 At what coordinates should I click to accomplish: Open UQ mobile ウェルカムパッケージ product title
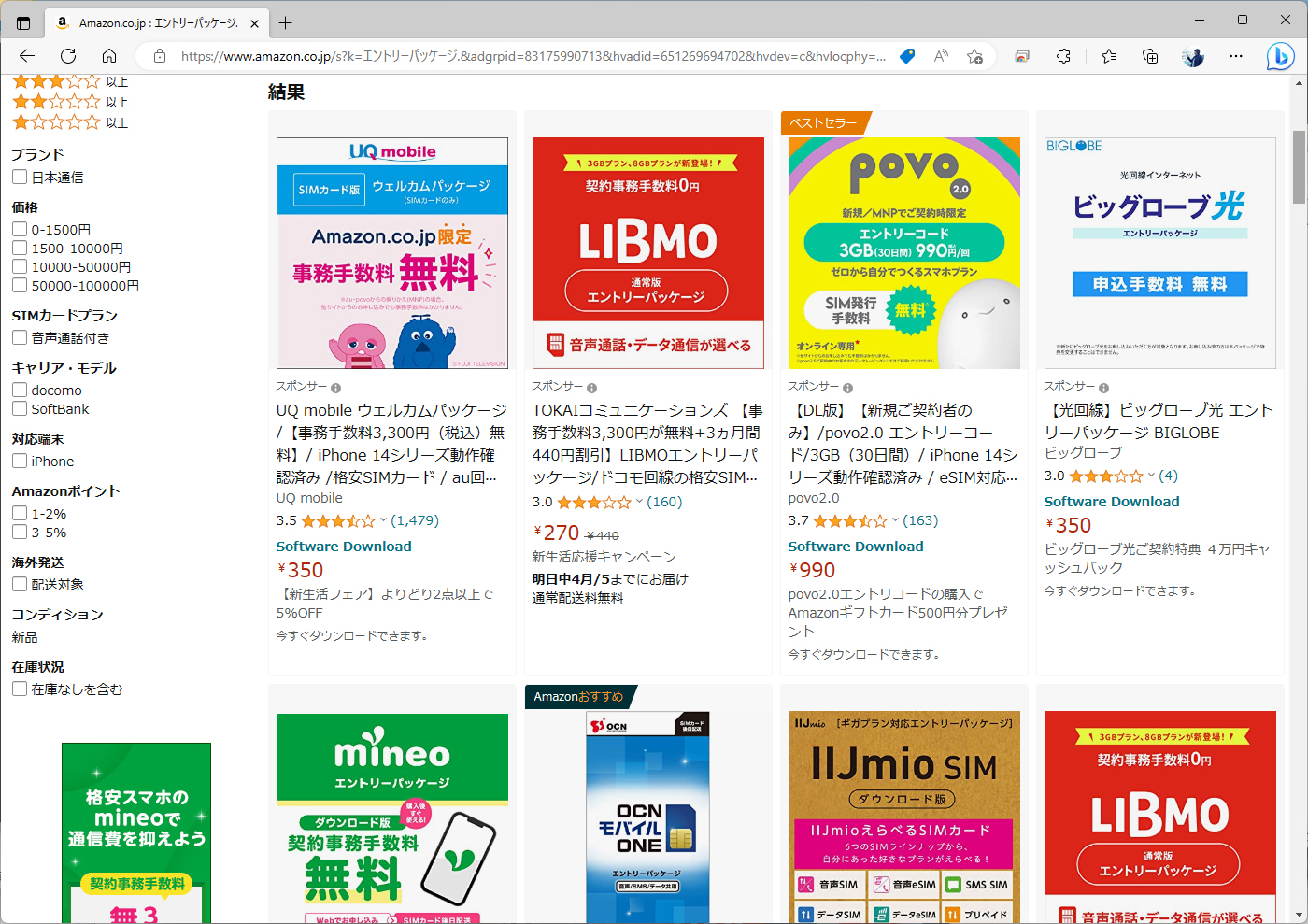[x=391, y=444]
